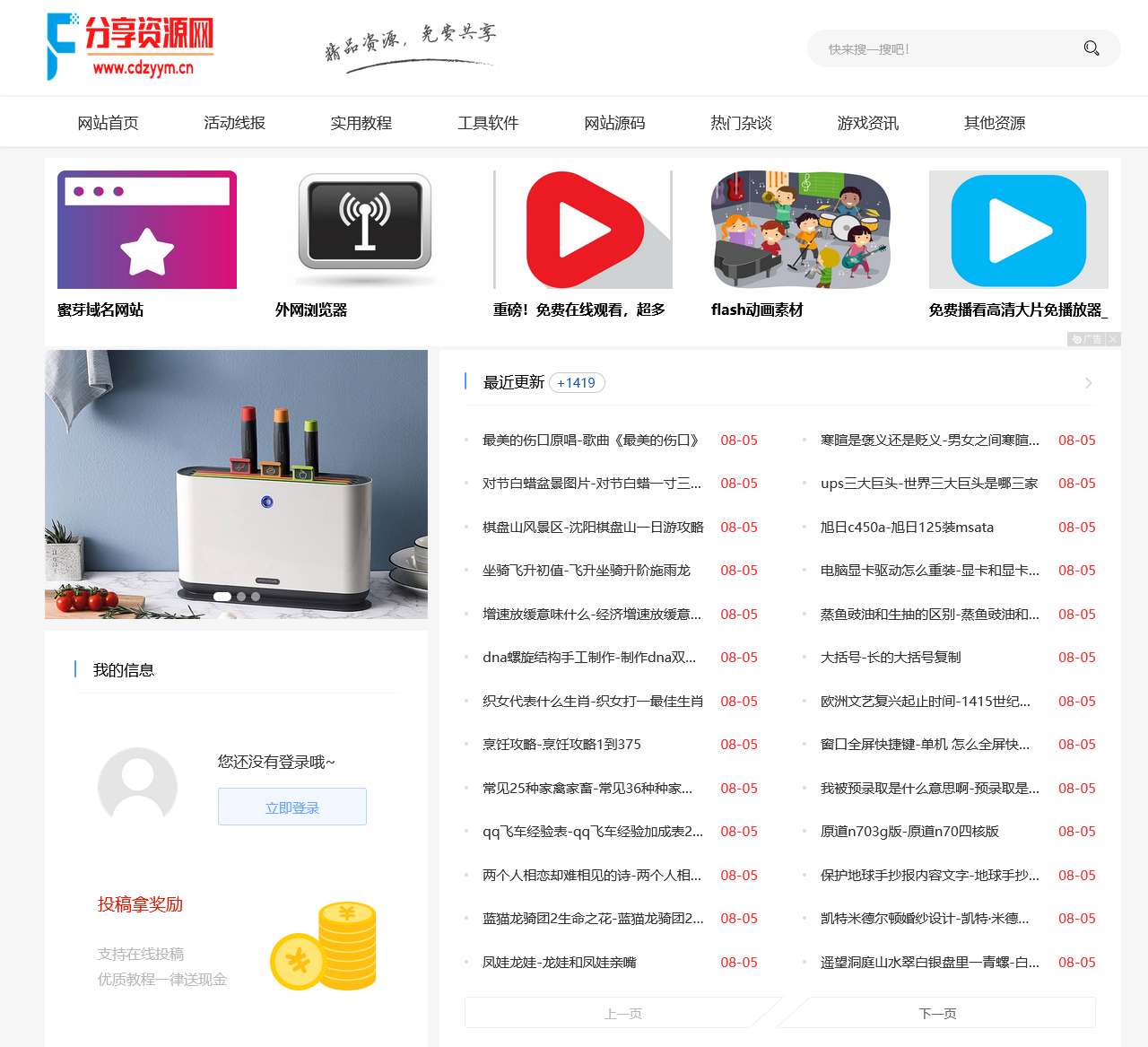Click the 上一页 previous page button
Viewport: 1148px width, 1047px height.
[x=622, y=1013]
